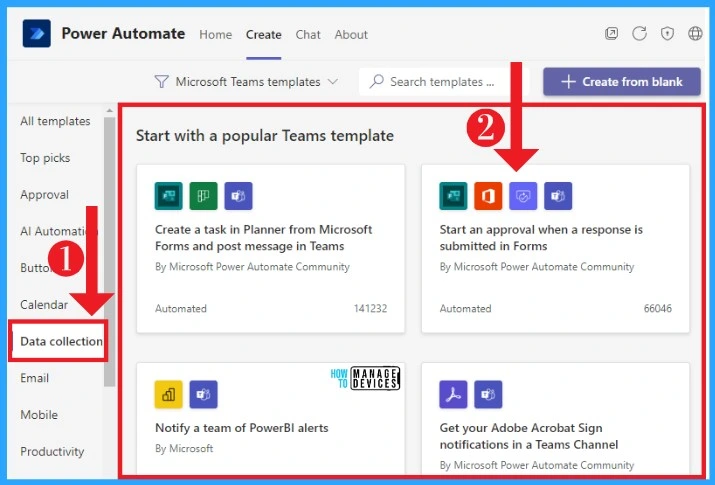715x485 pixels.
Task: Click 'Start with a popular Teams template' heading
Action: pos(265,135)
